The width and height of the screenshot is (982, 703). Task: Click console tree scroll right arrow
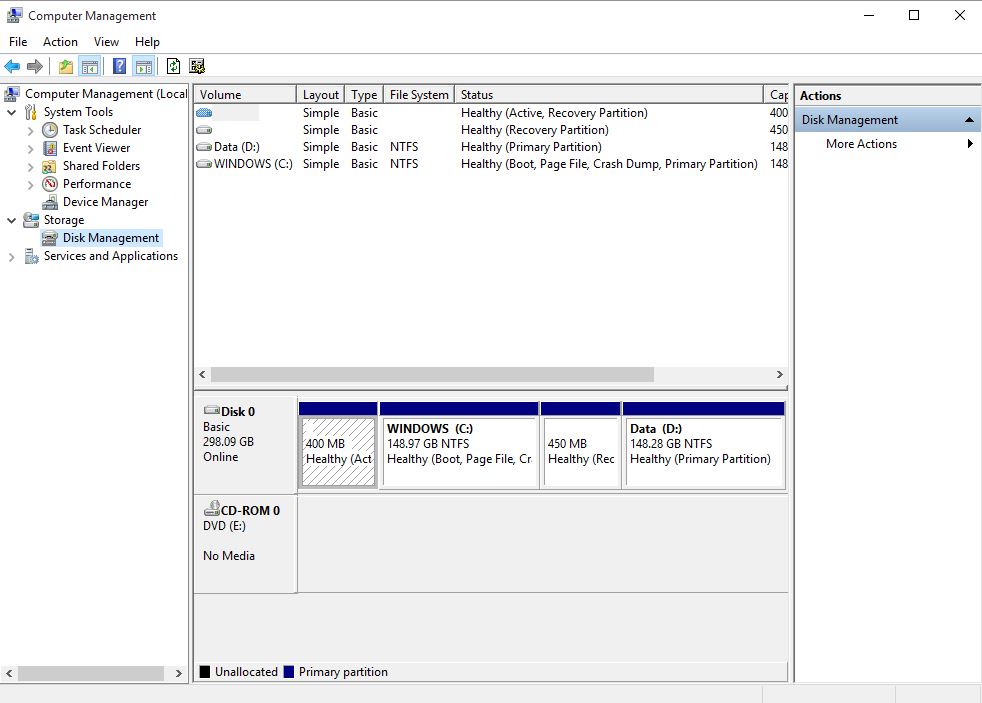[x=178, y=674]
